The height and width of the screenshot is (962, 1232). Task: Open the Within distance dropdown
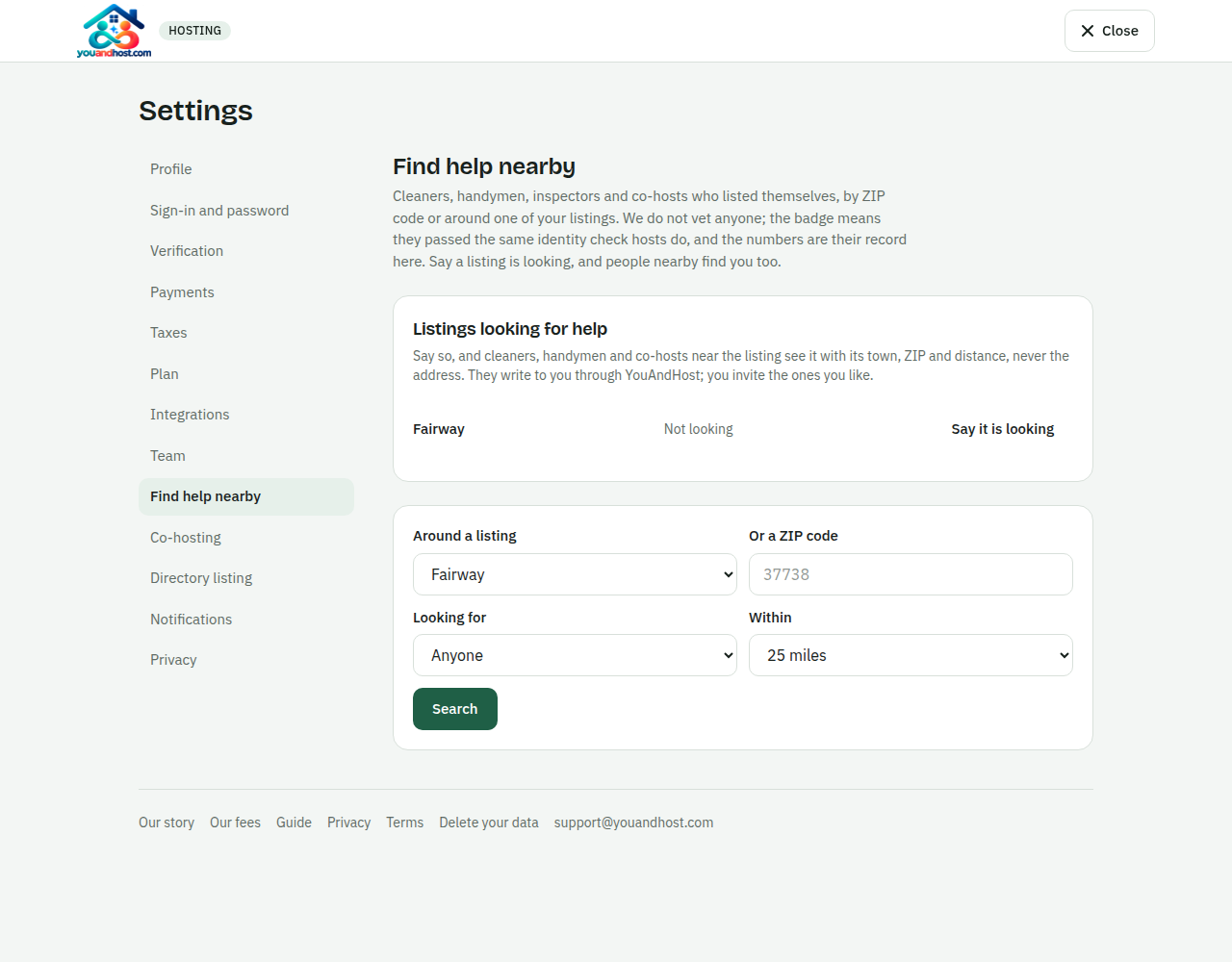pyautogui.click(x=911, y=655)
